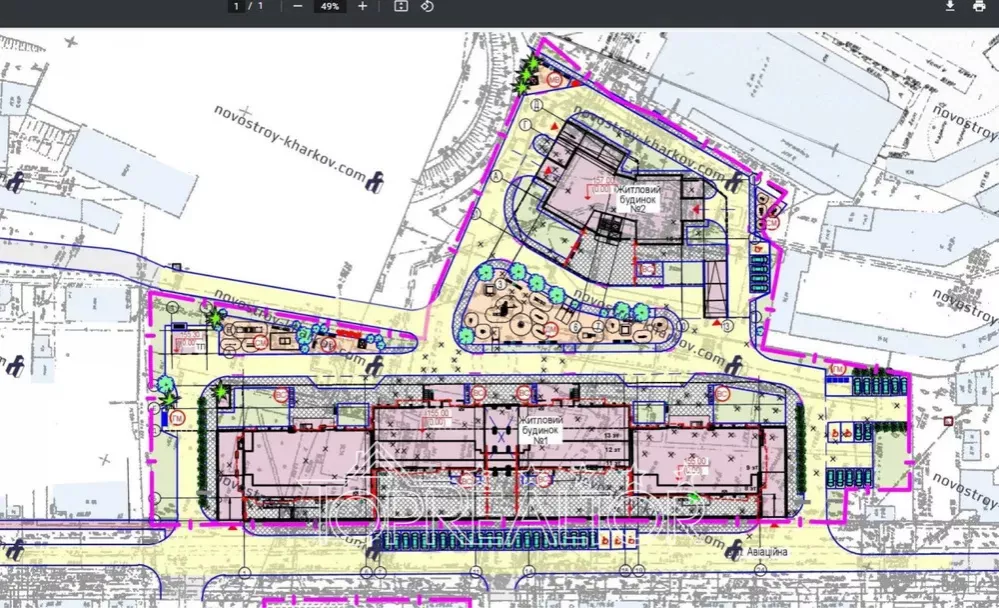Click the fit to page icon

[x=401, y=6]
